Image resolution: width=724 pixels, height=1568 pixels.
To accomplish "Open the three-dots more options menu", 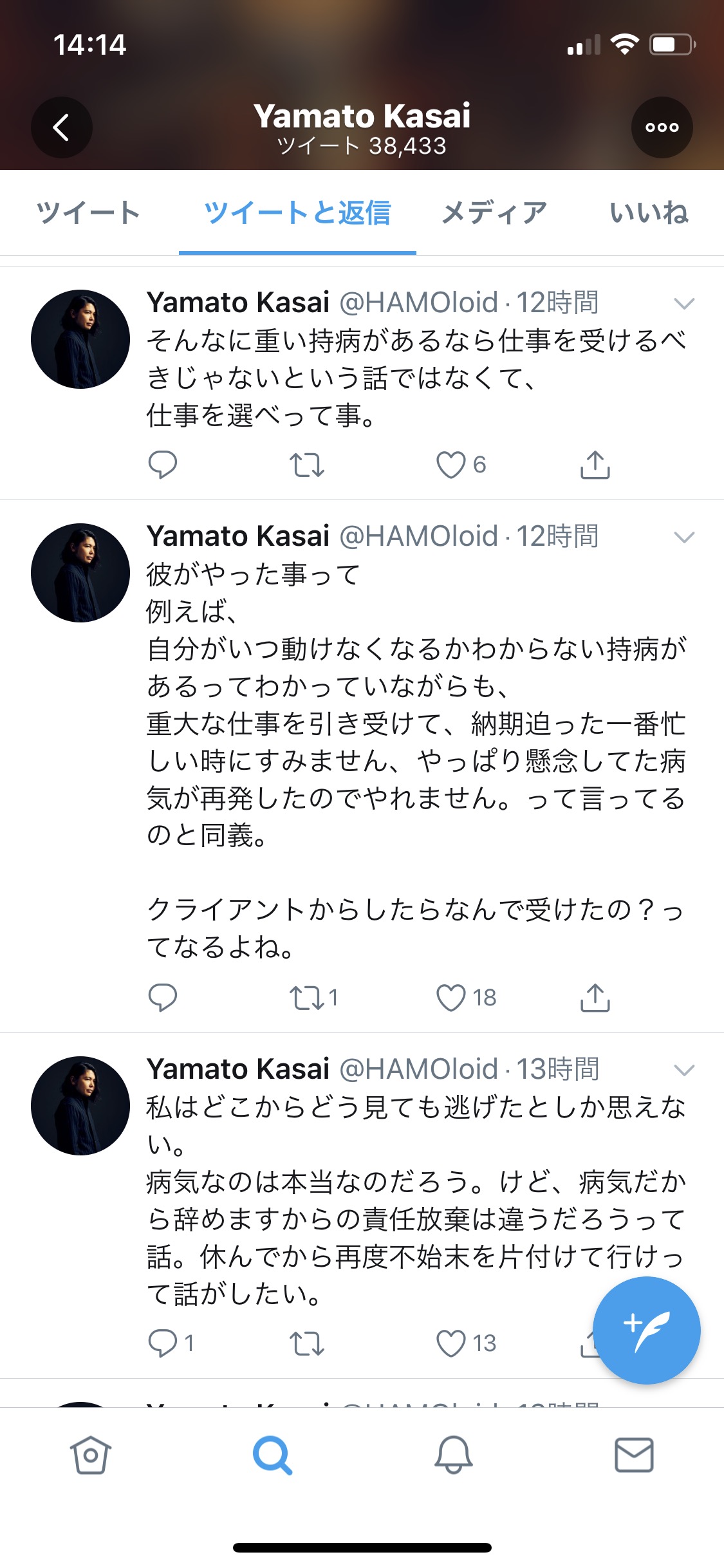I will [x=662, y=127].
